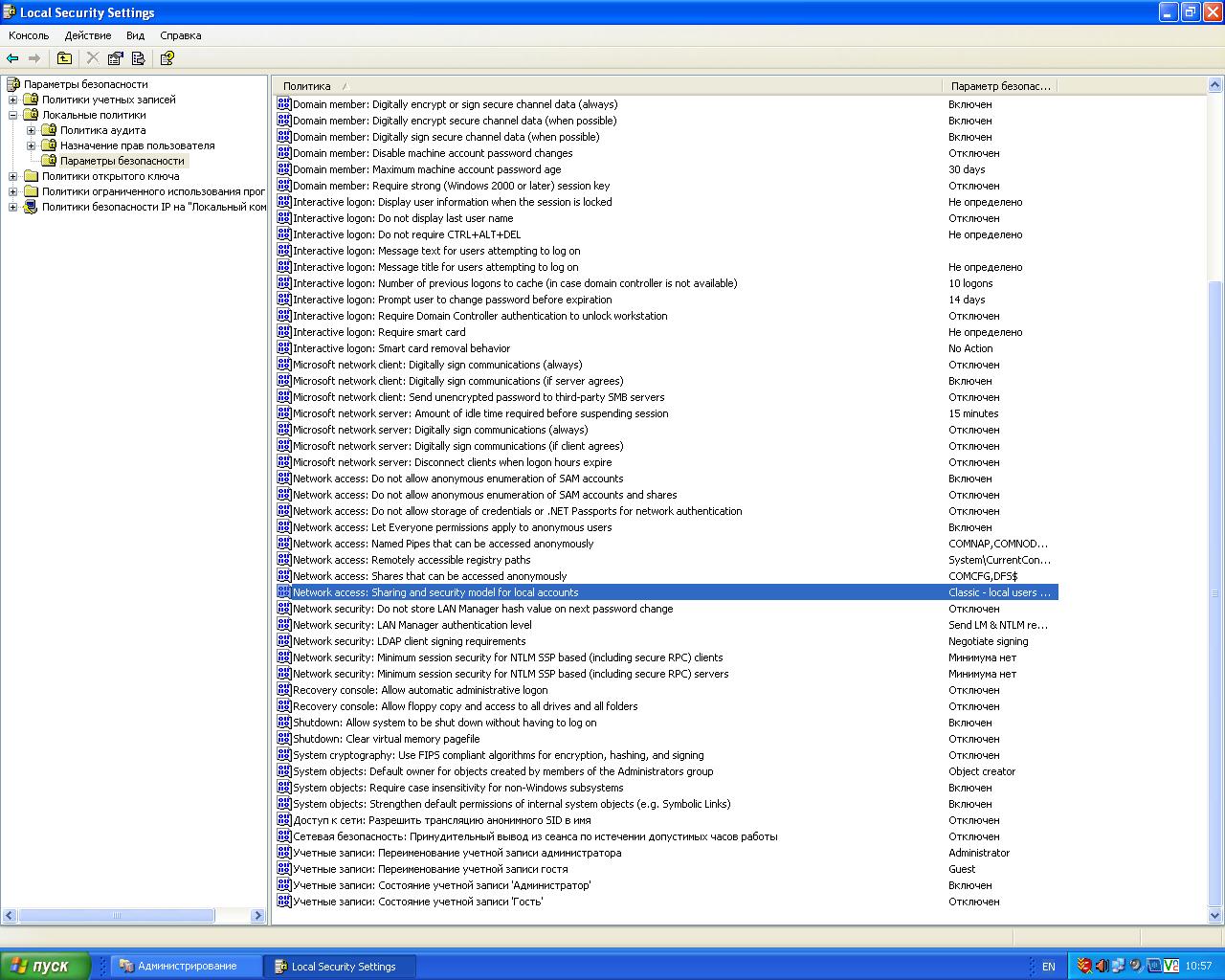Collapse the 'Локальные политики' tree node
The width and height of the screenshot is (1225, 980).
(13, 115)
